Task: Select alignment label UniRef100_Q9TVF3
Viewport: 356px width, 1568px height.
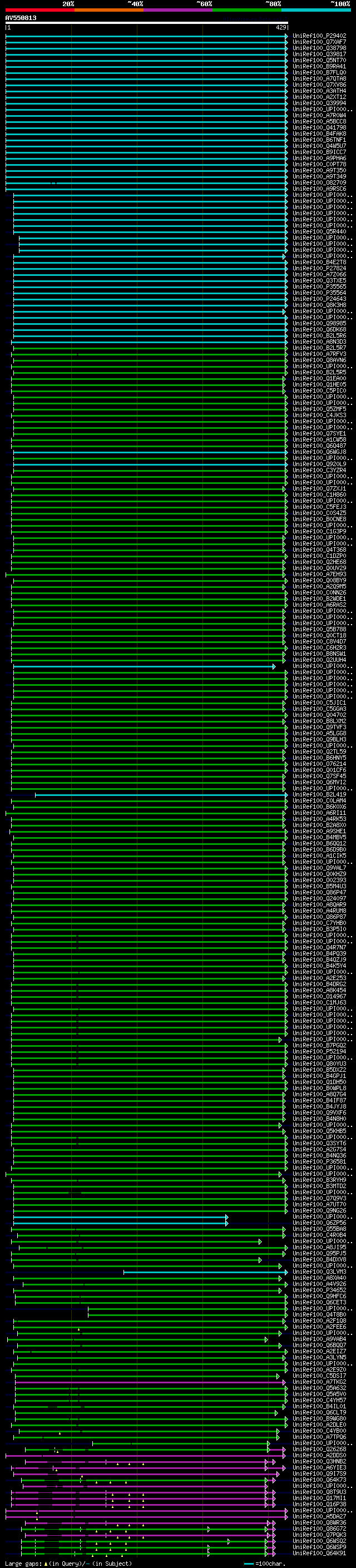Action: click(x=319, y=728)
